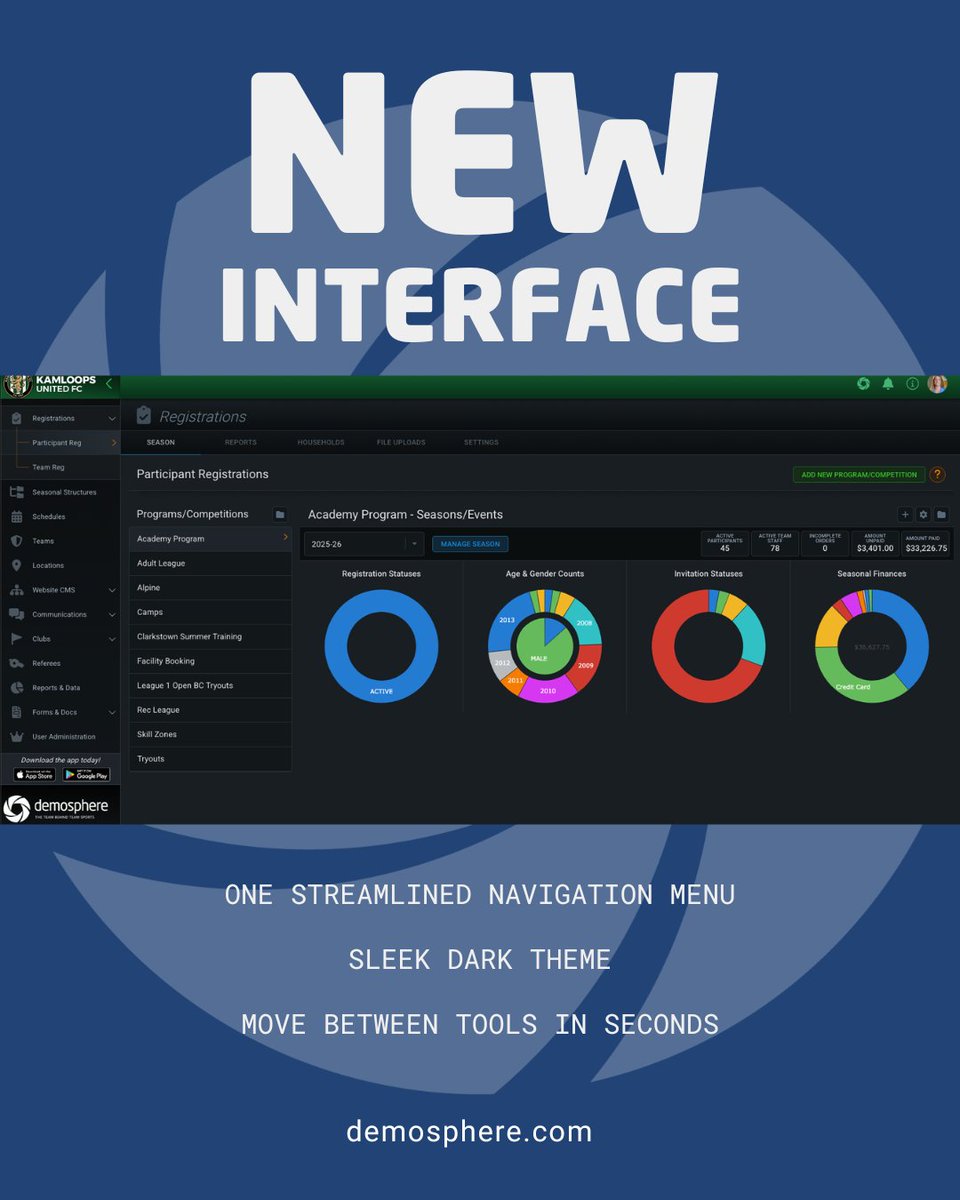
Task: Click the orange question mark help icon
Action: pos(938,475)
